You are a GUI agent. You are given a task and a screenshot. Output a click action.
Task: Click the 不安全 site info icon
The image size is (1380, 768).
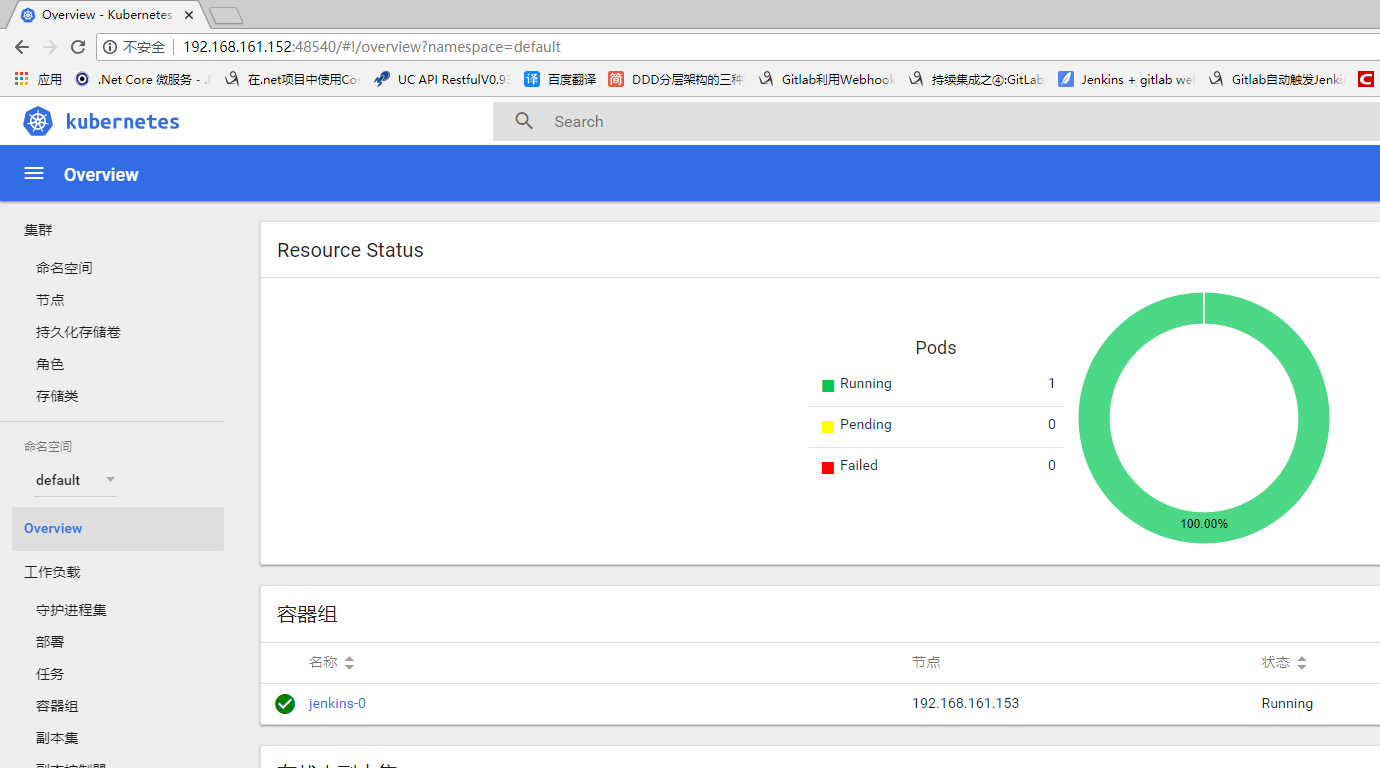pyautogui.click(x=110, y=47)
